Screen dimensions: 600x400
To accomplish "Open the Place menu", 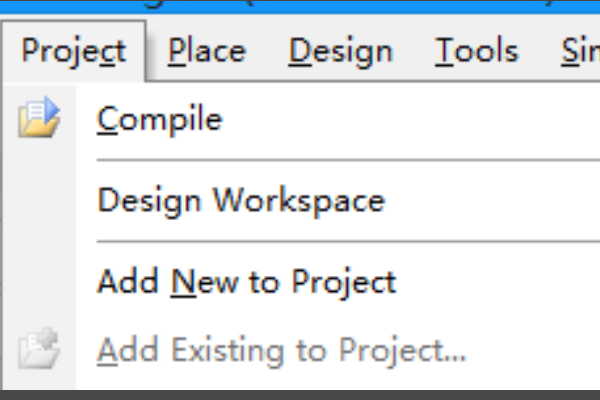I will pos(207,51).
